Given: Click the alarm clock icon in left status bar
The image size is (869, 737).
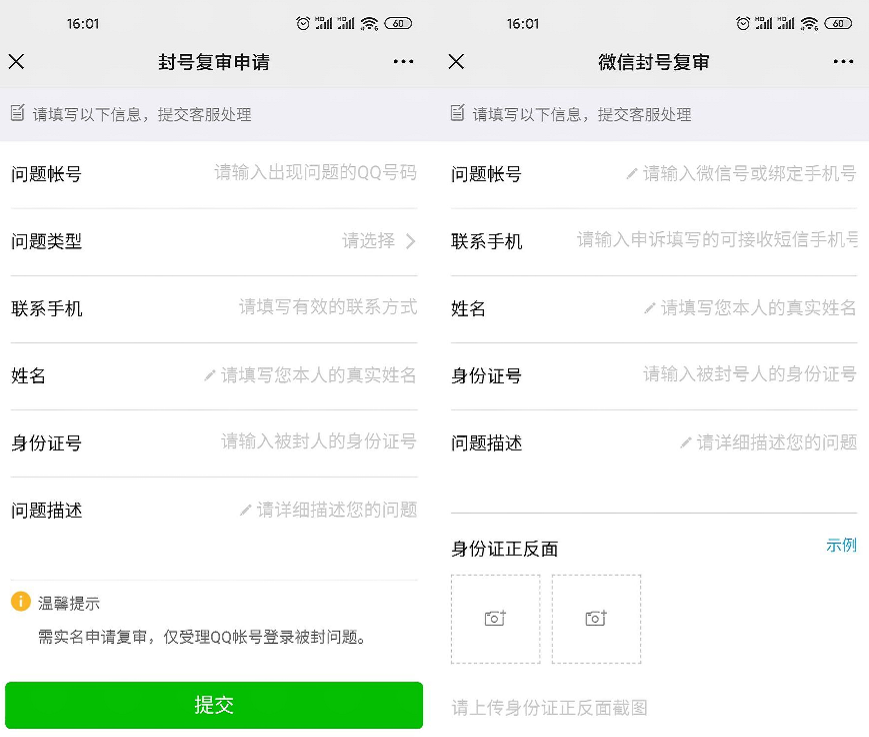Looking at the screenshot, I should tap(303, 23).
